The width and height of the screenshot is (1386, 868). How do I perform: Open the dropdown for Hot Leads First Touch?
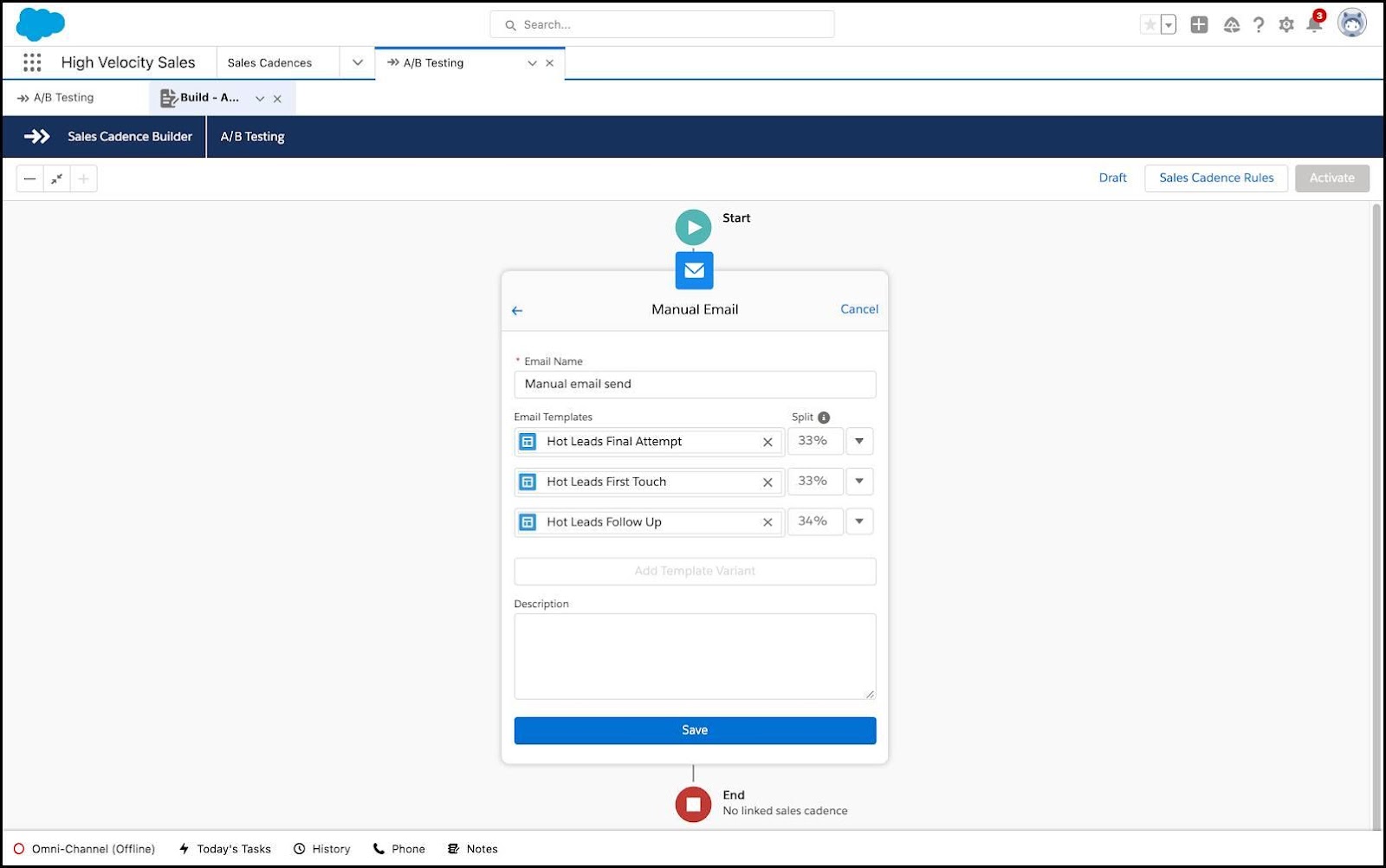point(859,482)
